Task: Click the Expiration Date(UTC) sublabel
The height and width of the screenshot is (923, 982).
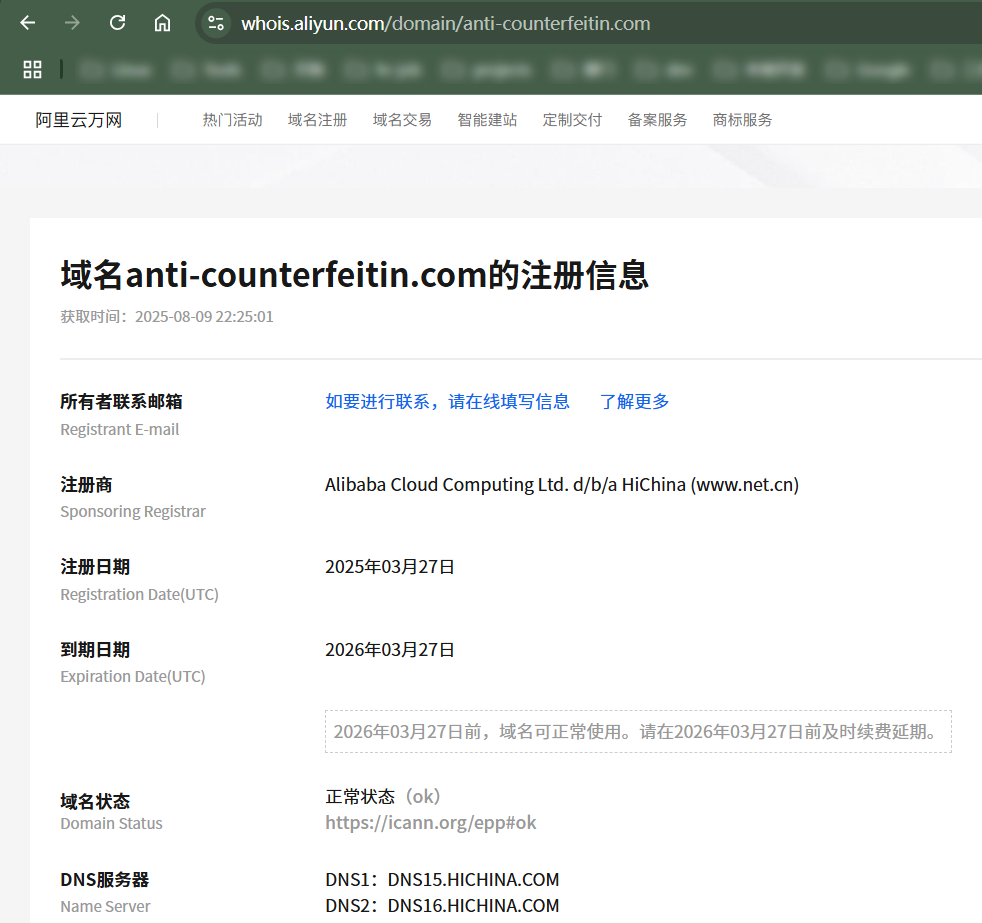Action: [133, 676]
